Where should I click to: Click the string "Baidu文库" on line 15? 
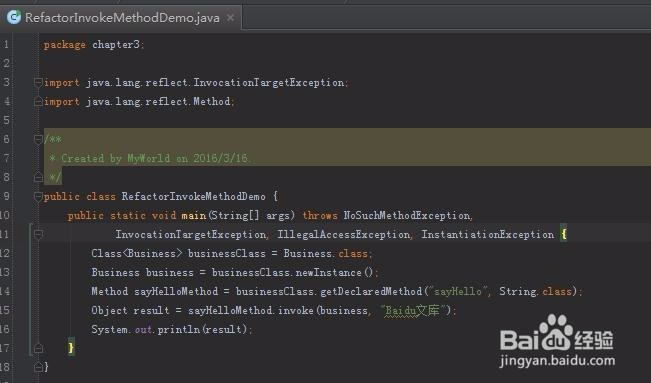[x=415, y=310]
